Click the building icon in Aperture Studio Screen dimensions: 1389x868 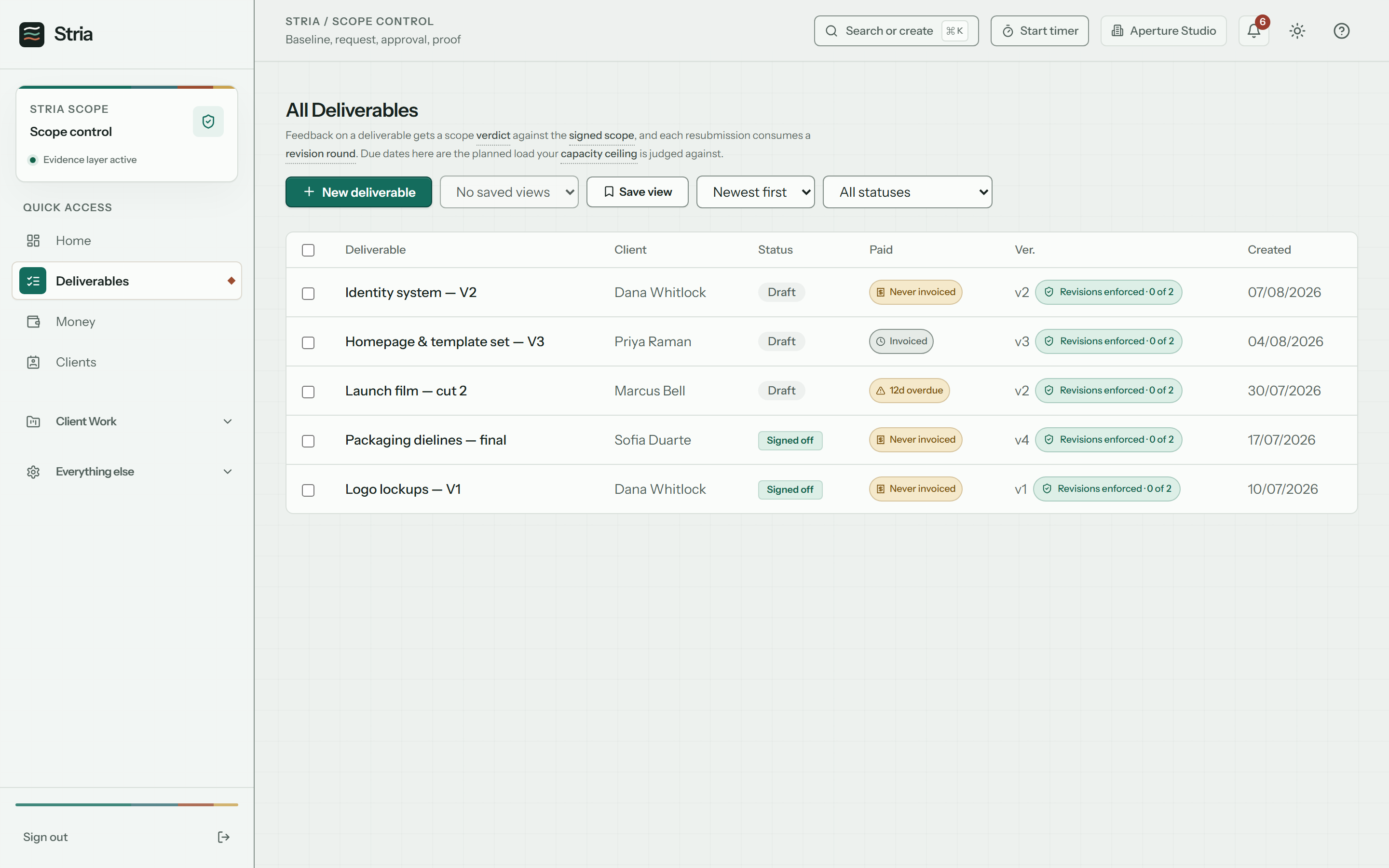1117,31
